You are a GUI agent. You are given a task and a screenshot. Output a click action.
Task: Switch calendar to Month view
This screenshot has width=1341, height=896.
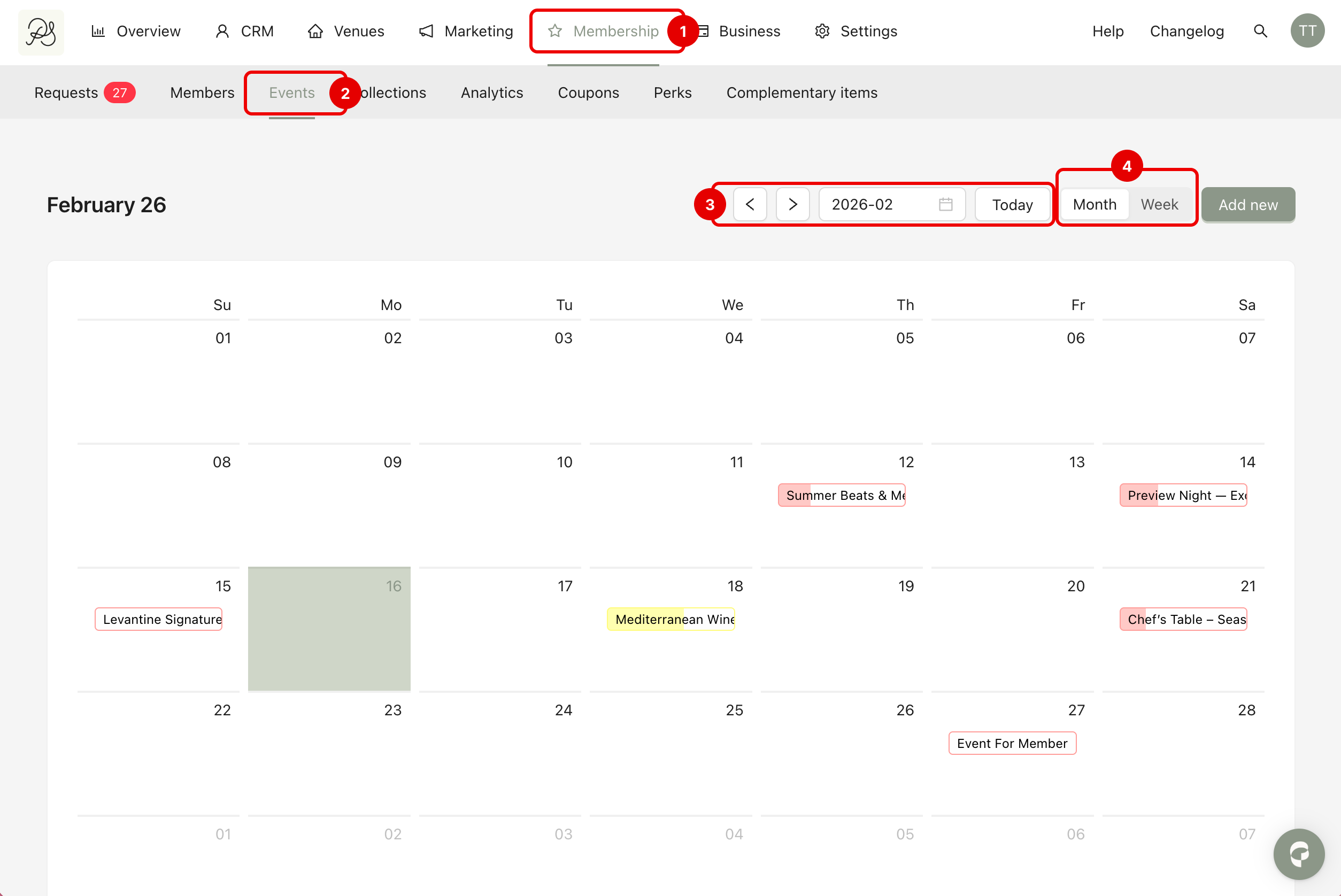point(1094,205)
